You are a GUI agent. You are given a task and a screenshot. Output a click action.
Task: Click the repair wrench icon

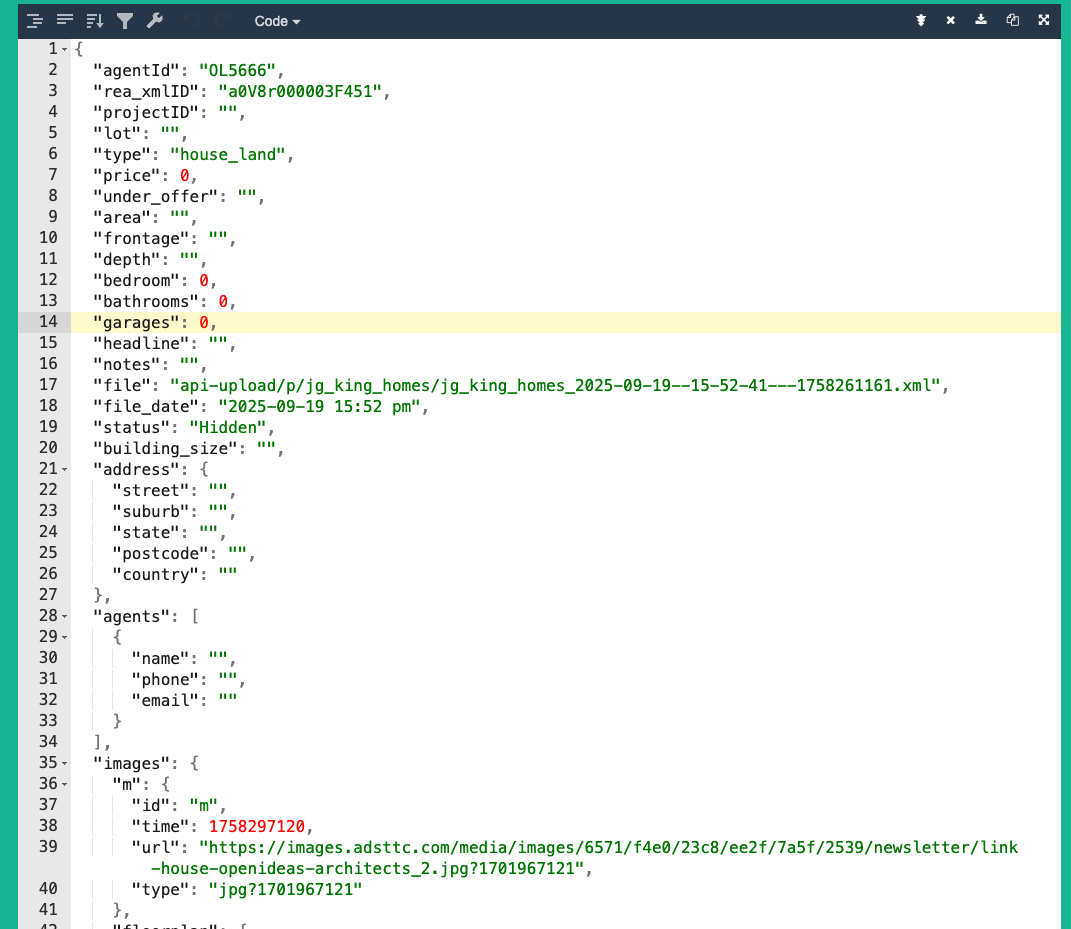click(154, 20)
